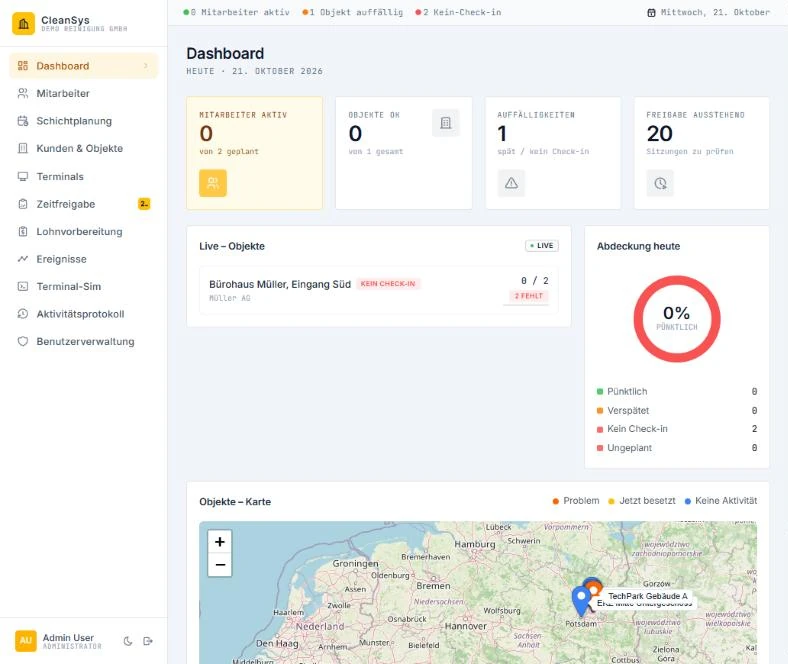Click the Ungeplant legend row
The width and height of the screenshot is (788, 664).
pyautogui.click(x=677, y=448)
